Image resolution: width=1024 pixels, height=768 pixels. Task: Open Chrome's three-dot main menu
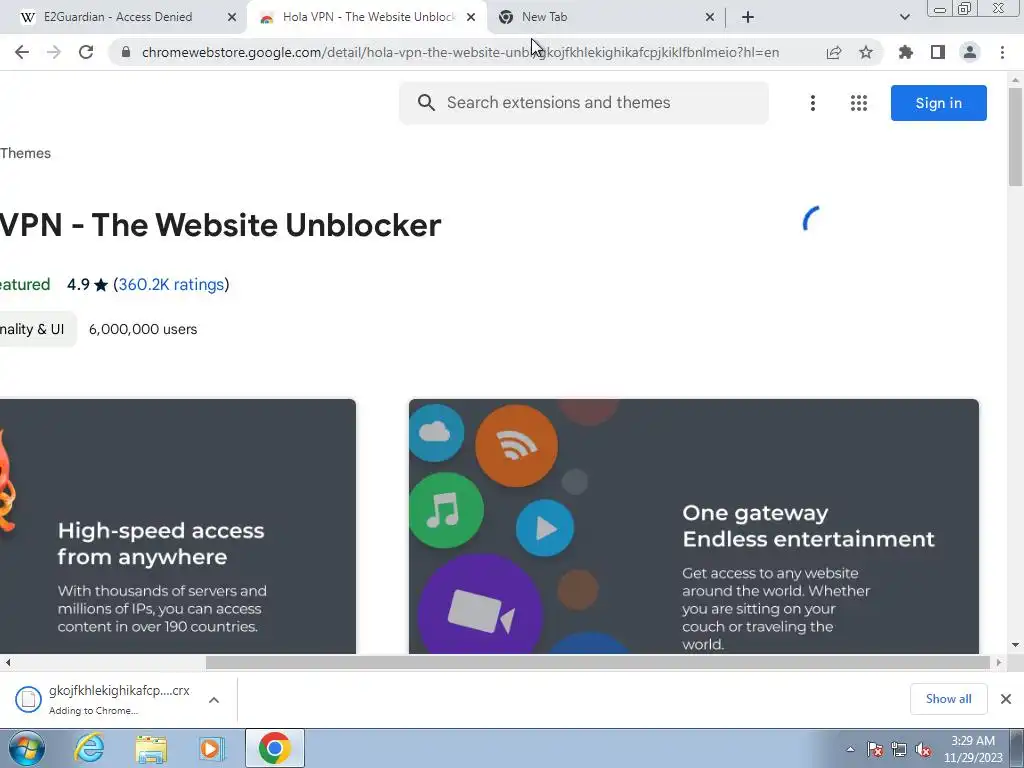(1002, 52)
